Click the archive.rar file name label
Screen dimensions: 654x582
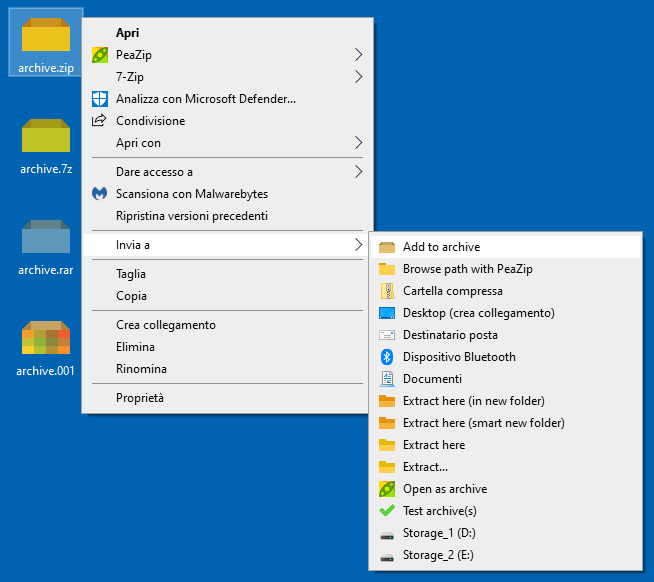pos(46,270)
